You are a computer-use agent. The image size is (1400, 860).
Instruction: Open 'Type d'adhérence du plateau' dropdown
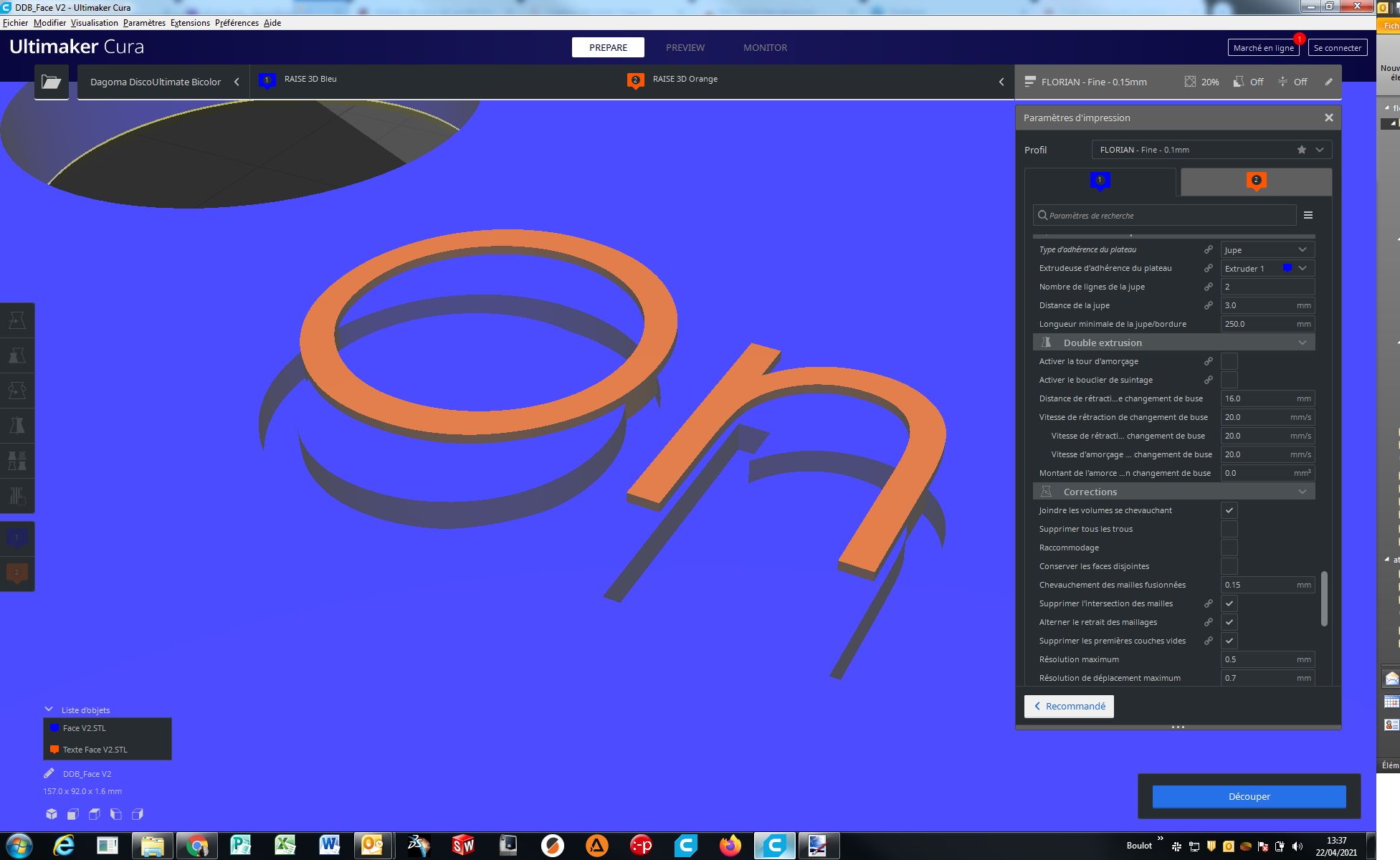1267,249
